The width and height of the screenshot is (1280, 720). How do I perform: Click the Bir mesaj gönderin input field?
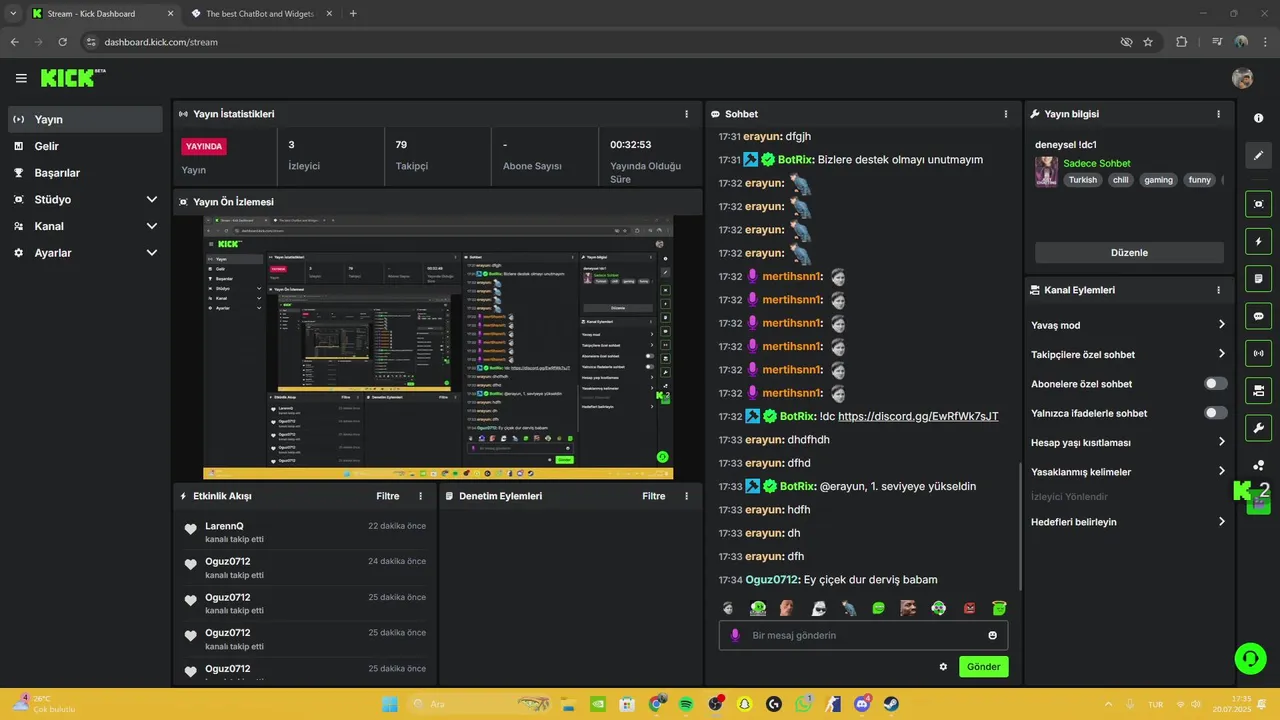(x=863, y=635)
